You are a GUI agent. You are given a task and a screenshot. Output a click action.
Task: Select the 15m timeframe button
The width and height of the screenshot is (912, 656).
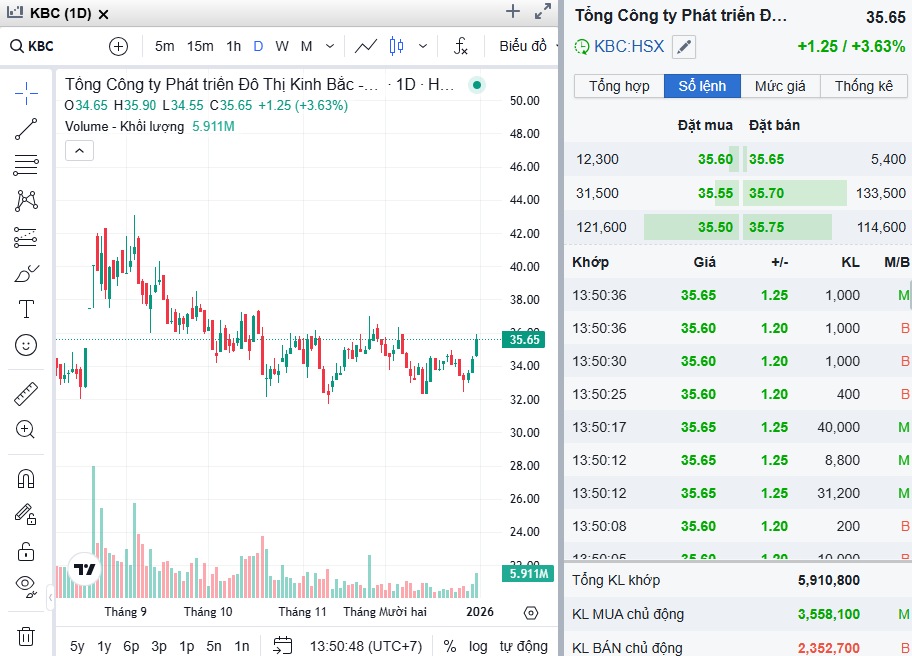tap(200, 46)
